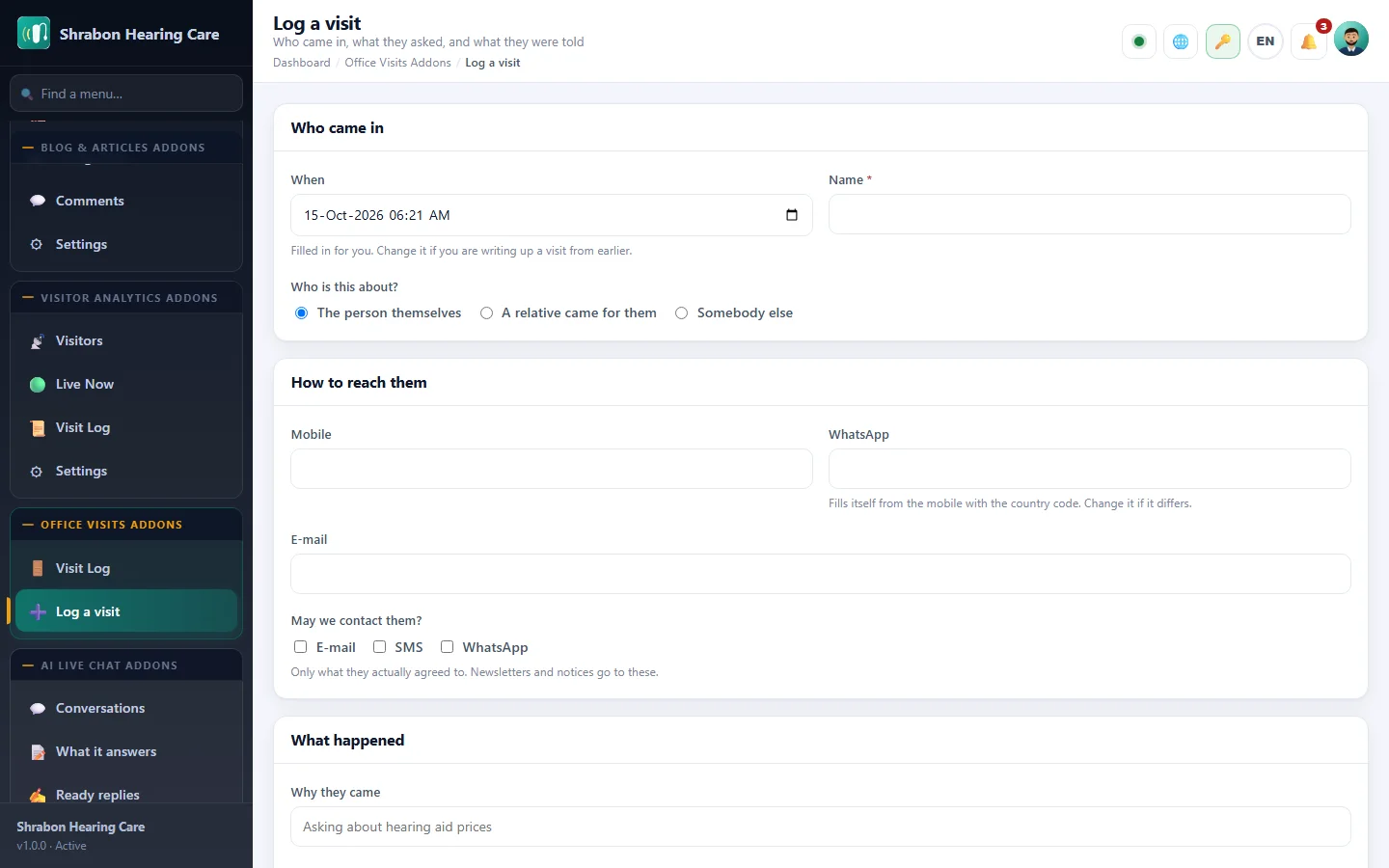The height and width of the screenshot is (868, 1389).
Task: Click the gear icon for Visitor Analytics Settings
Action: (37, 472)
